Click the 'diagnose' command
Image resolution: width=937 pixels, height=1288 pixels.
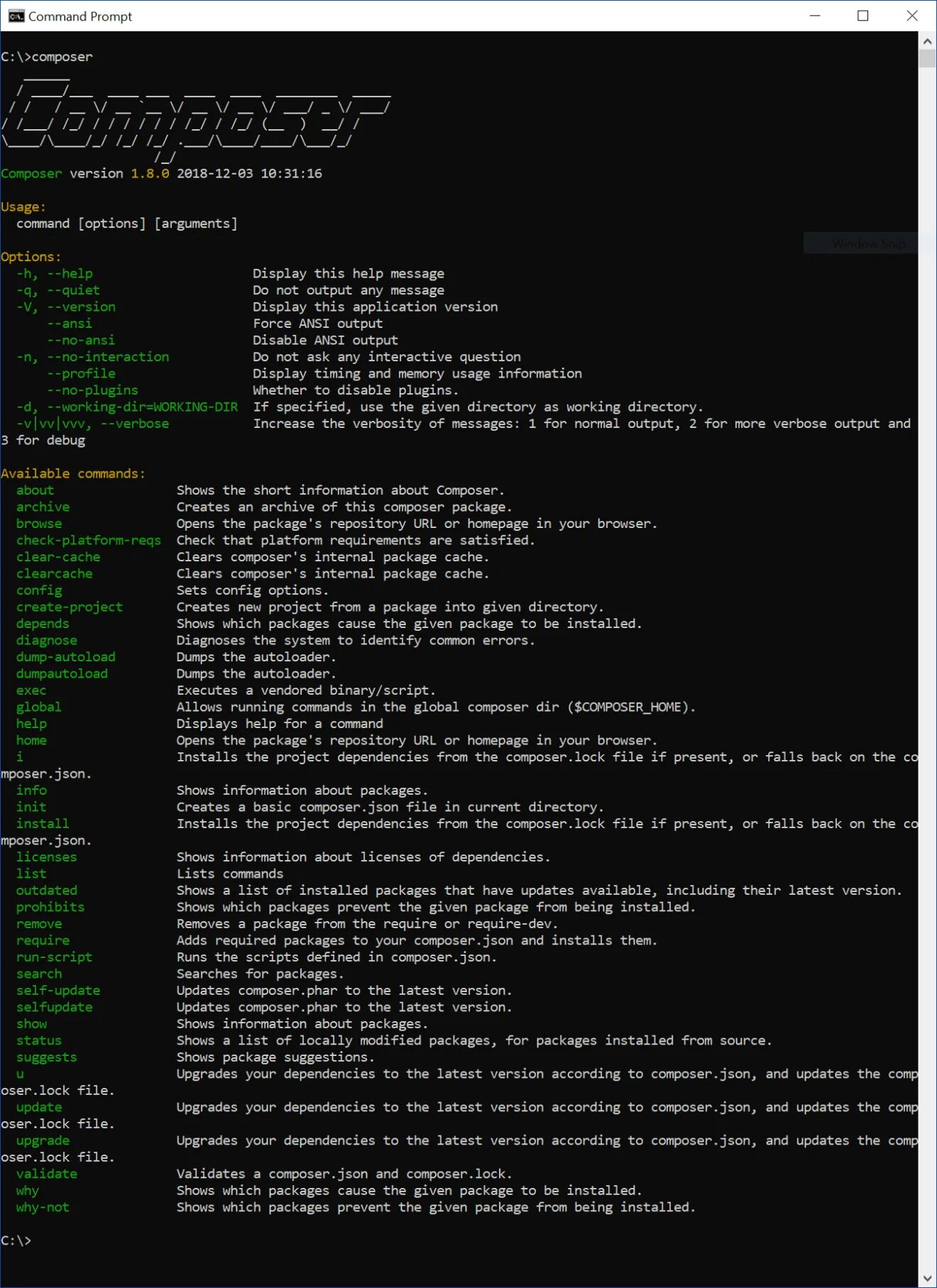coord(47,640)
